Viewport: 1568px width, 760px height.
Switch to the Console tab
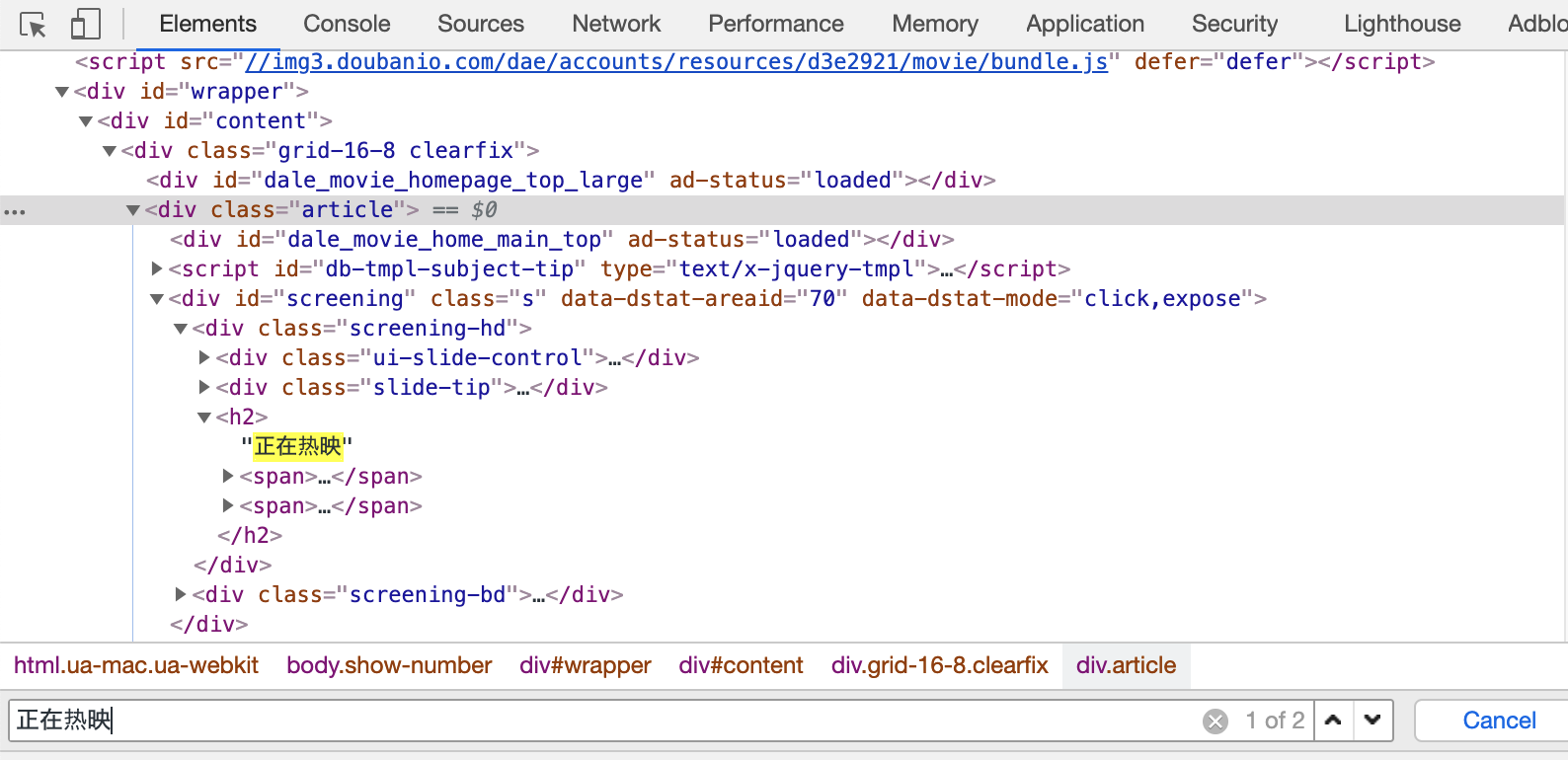click(347, 24)
